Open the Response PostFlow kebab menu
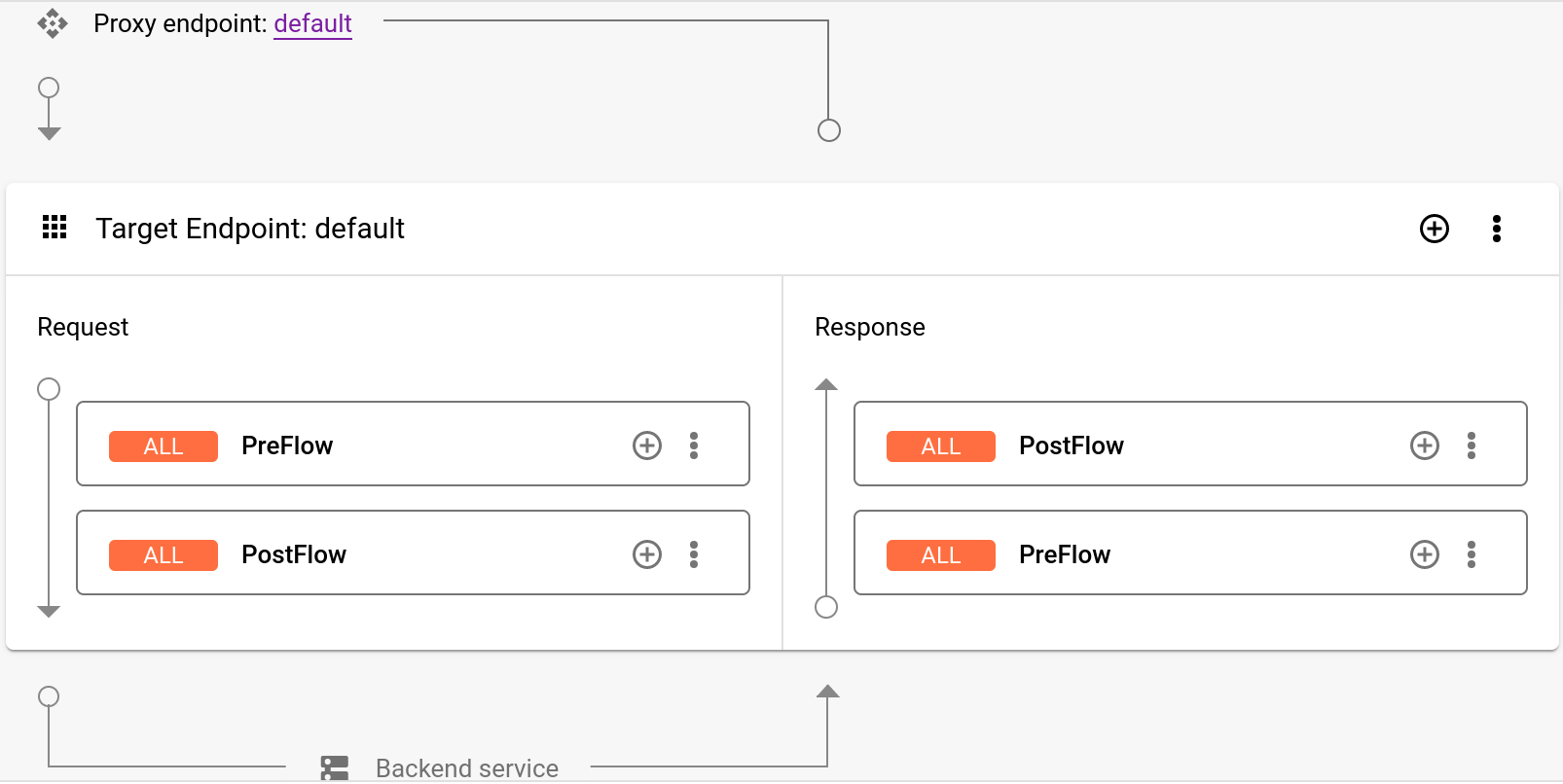Screen dimensions: 1563x784 [x=1472, y=445]
